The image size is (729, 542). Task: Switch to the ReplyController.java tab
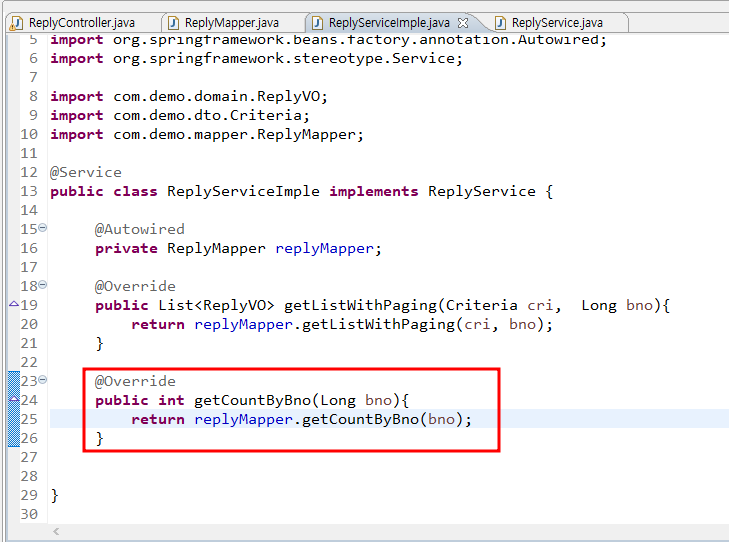point(81,23)
